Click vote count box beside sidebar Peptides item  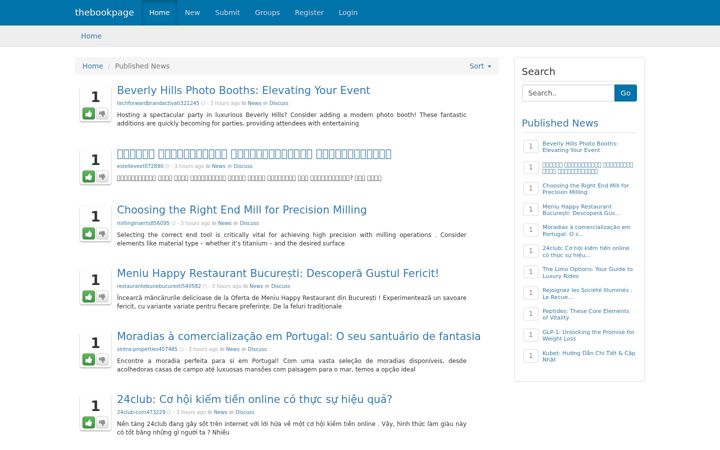[x=531, y=314]
